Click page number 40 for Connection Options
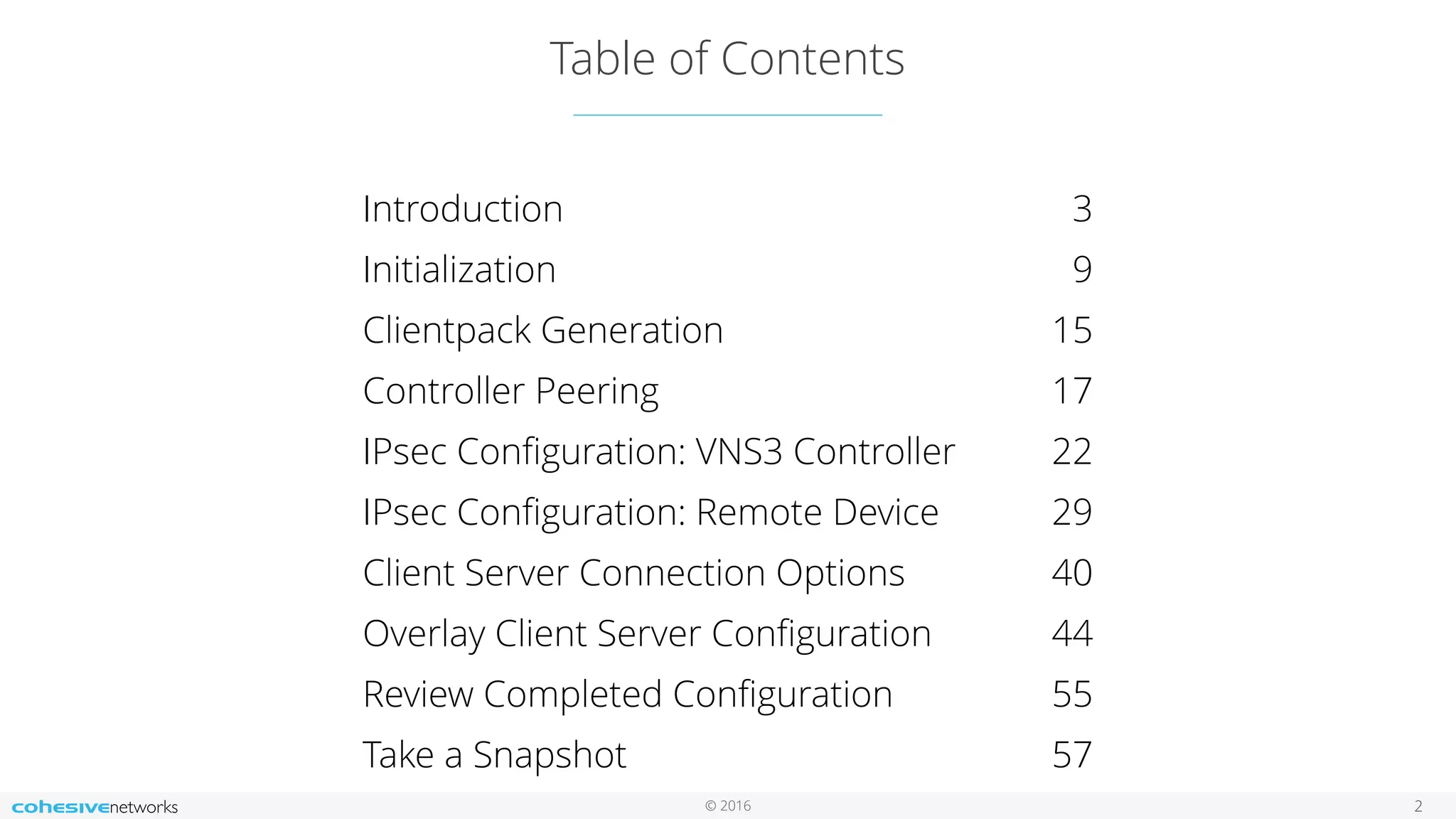 click(1072, 572)
